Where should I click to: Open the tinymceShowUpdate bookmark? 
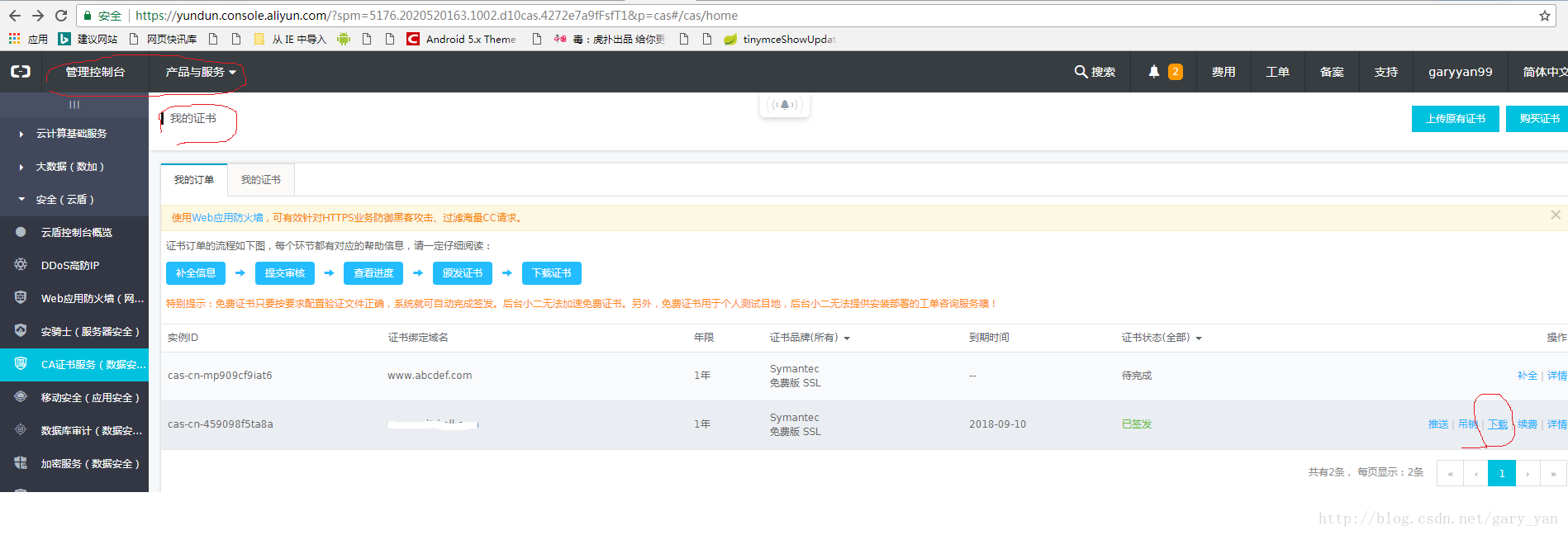point(780,39)
